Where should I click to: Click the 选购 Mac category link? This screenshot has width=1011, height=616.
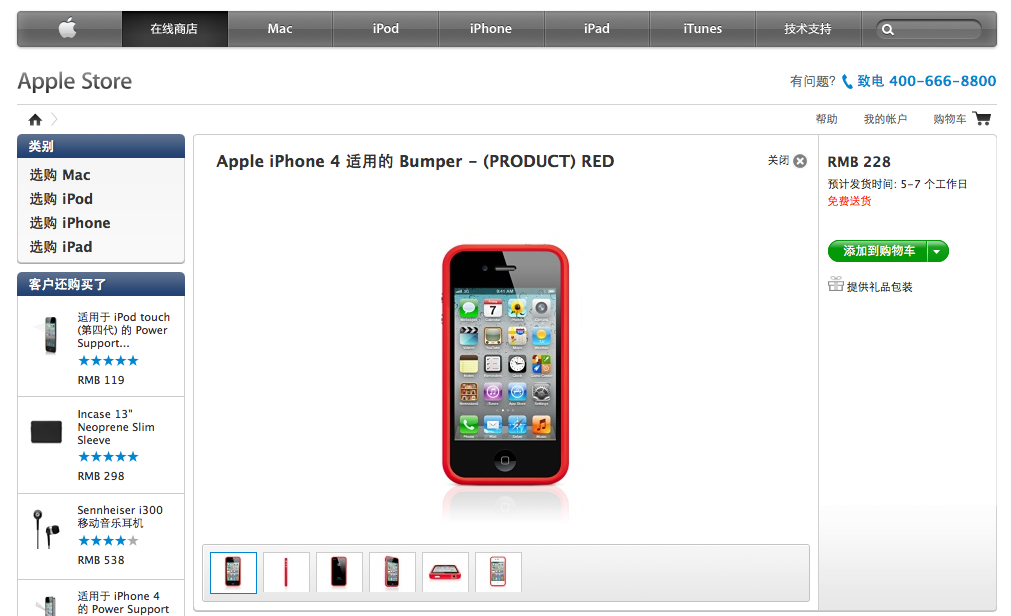tap(59, 175)
